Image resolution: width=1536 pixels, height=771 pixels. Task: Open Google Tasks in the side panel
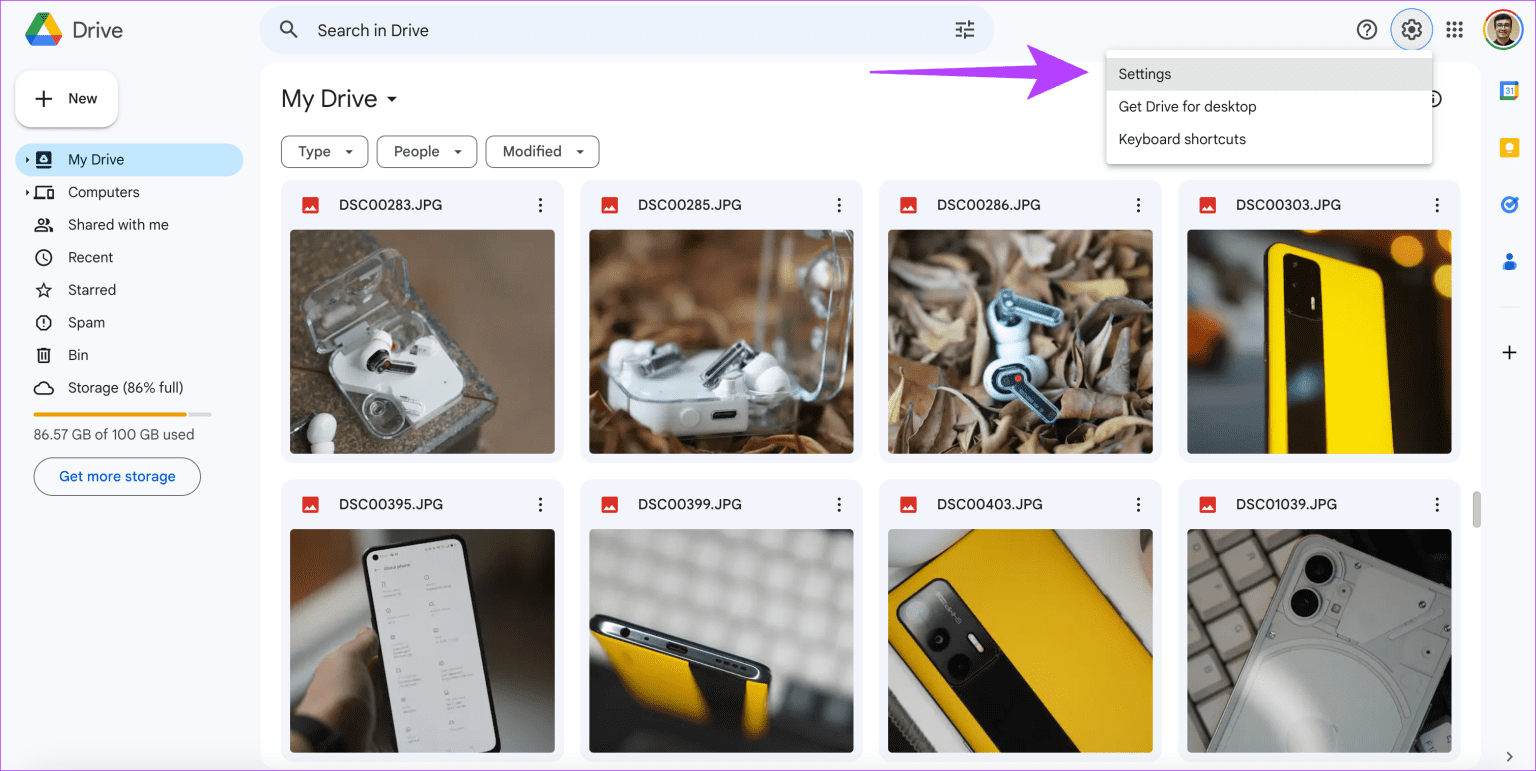point(1509,205)
